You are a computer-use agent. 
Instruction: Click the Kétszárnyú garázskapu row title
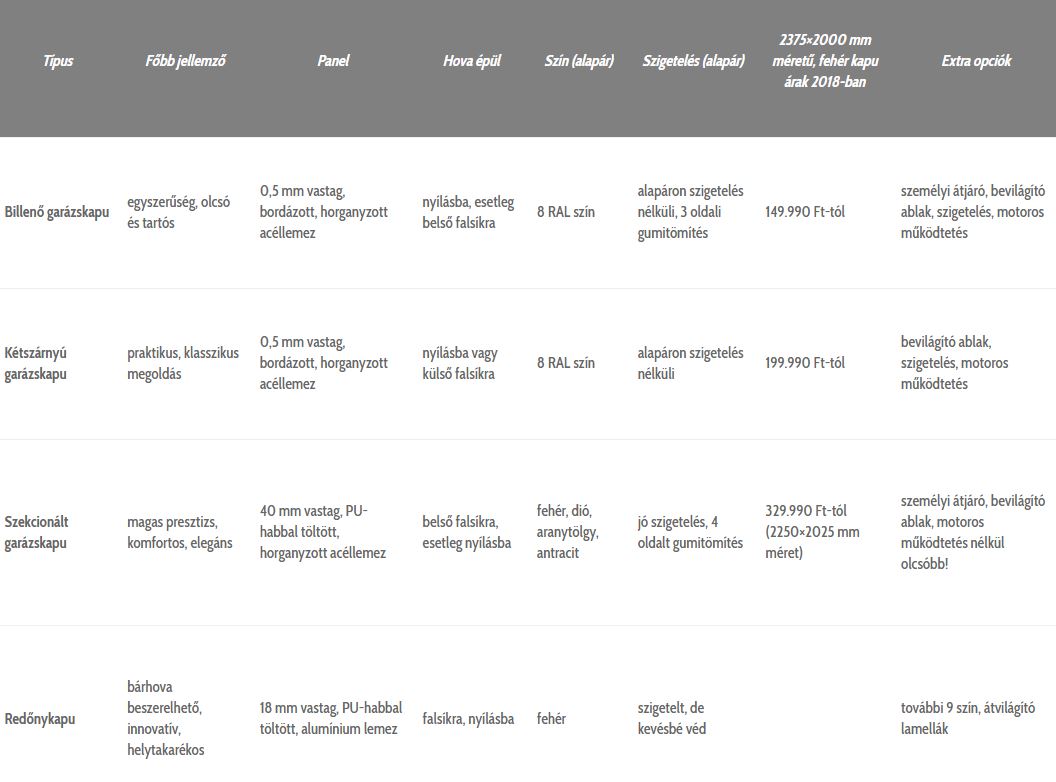(x=36, y=363)
